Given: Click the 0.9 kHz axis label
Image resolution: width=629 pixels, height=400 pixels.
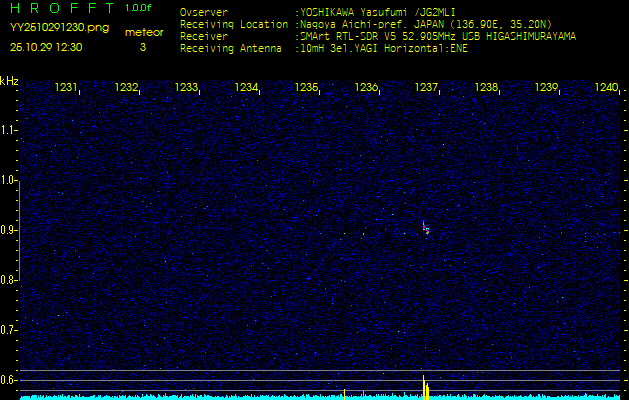Looking at the screenshot, I should [9, 230].
